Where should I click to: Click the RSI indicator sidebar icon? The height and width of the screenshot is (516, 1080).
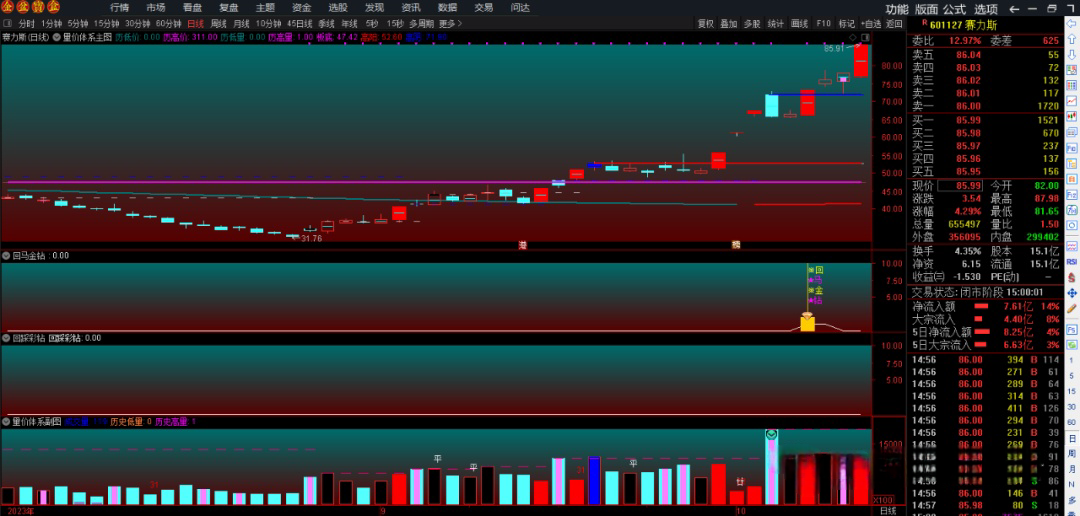(x=1073, y=261)
